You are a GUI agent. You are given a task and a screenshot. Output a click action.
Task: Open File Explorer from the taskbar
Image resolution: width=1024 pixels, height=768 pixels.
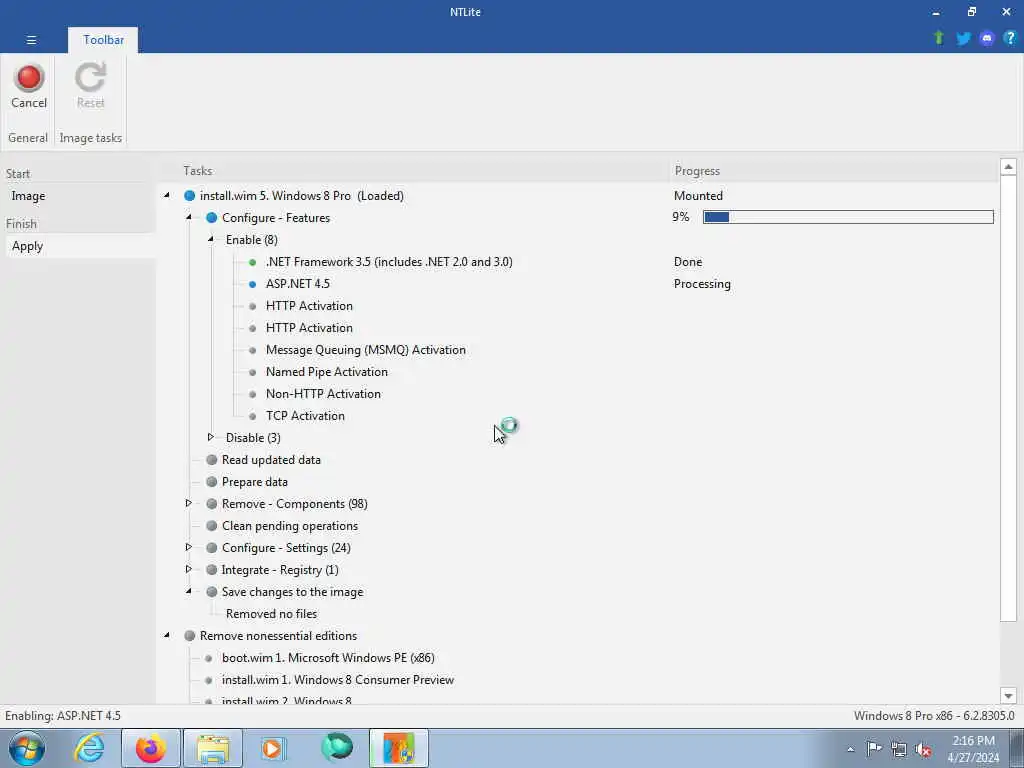[x=213, y=748]
